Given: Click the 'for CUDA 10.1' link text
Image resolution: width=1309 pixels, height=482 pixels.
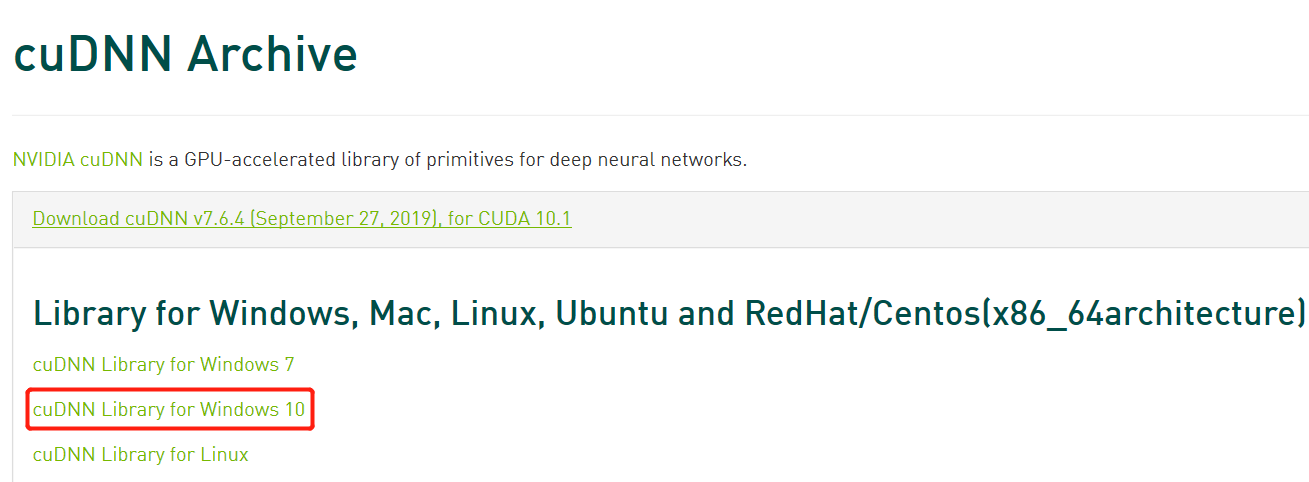Looking at the screenshot, I should [510, 218].
